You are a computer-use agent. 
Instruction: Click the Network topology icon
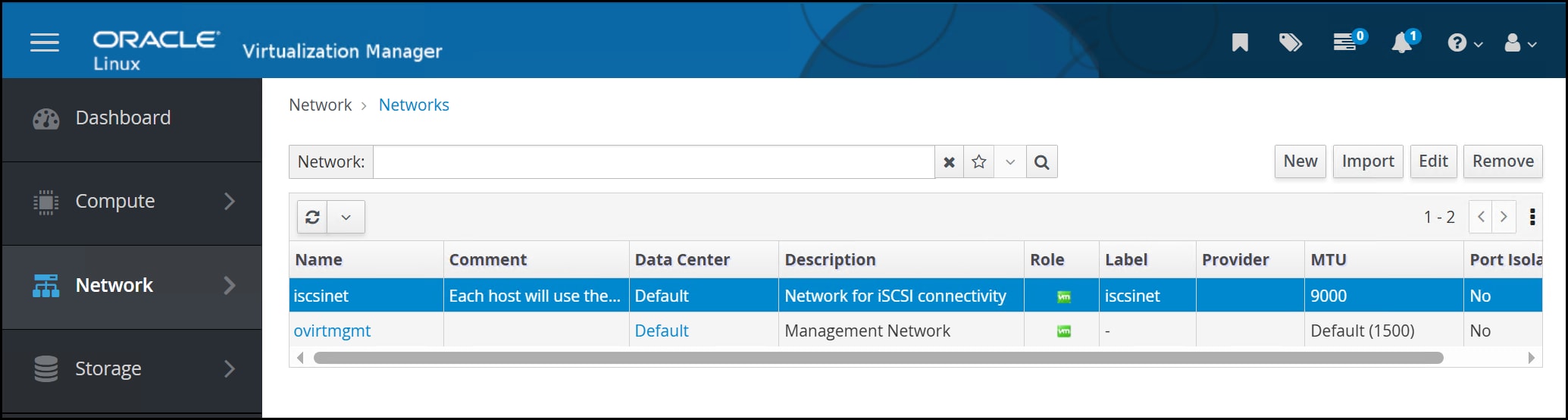[45, 286]
